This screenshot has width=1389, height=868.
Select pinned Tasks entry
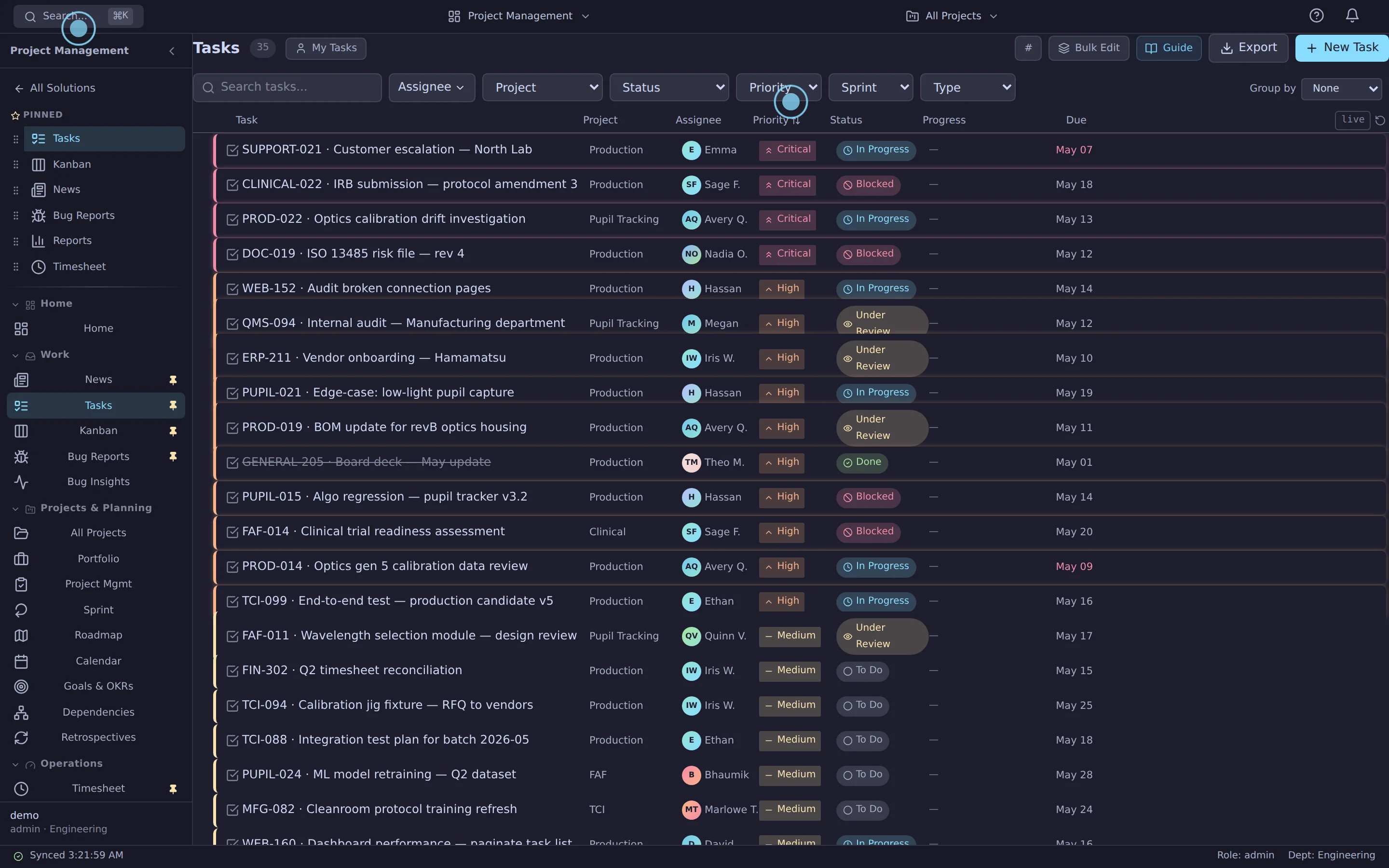(104, 139)
